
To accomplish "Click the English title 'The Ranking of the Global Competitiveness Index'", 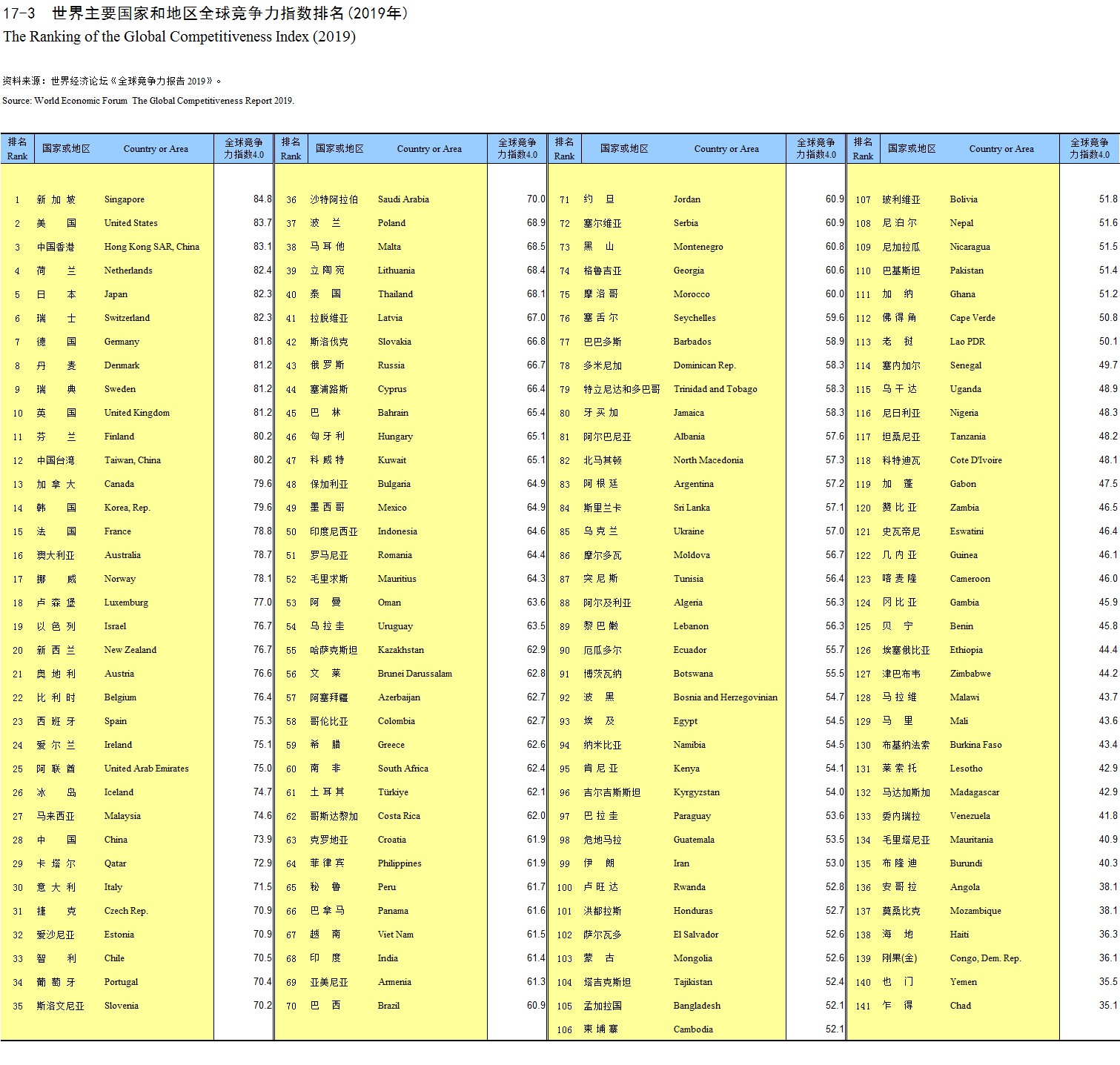I will click(179, 36).
